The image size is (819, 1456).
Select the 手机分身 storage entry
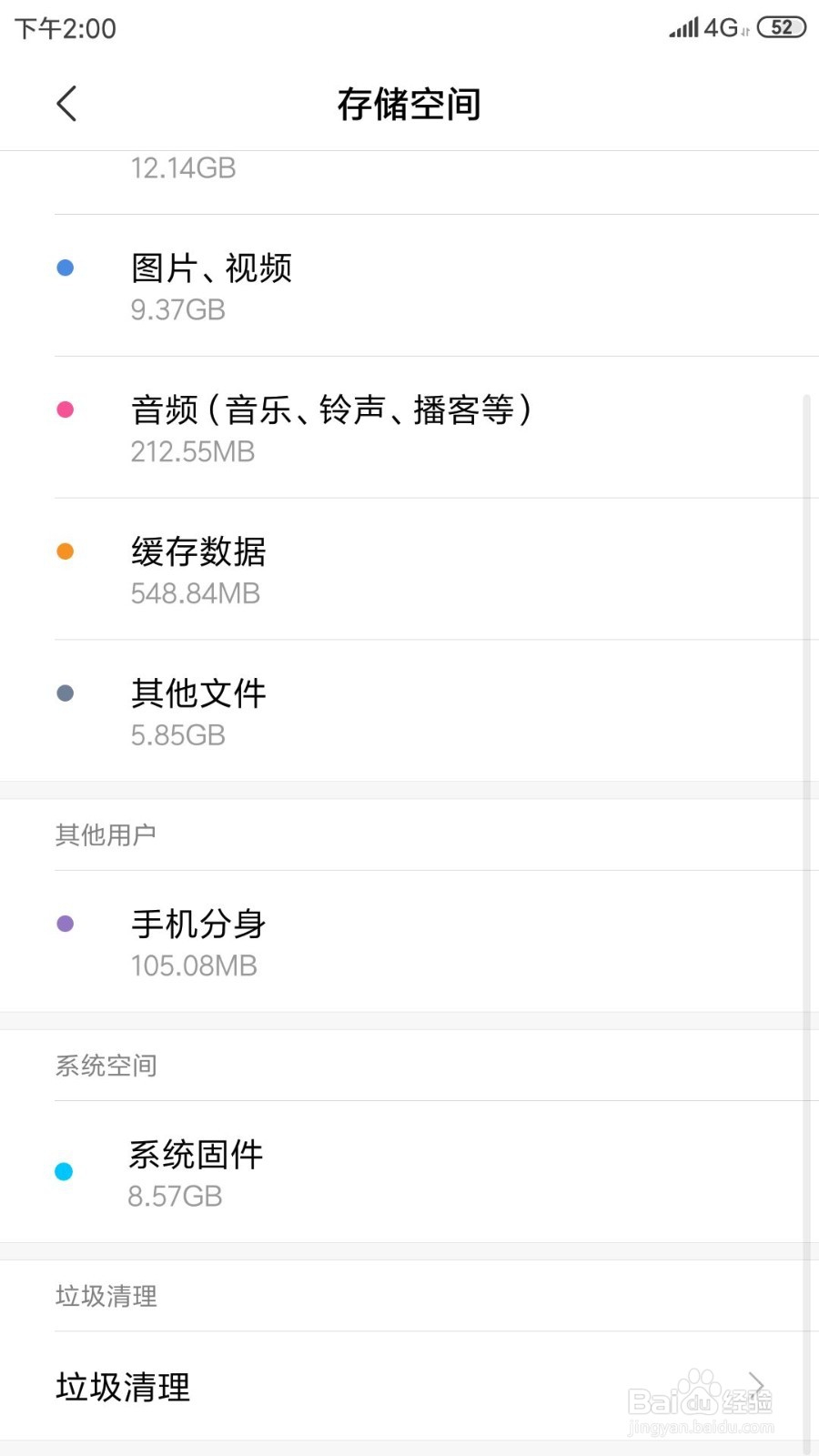[x=409, y=942]
